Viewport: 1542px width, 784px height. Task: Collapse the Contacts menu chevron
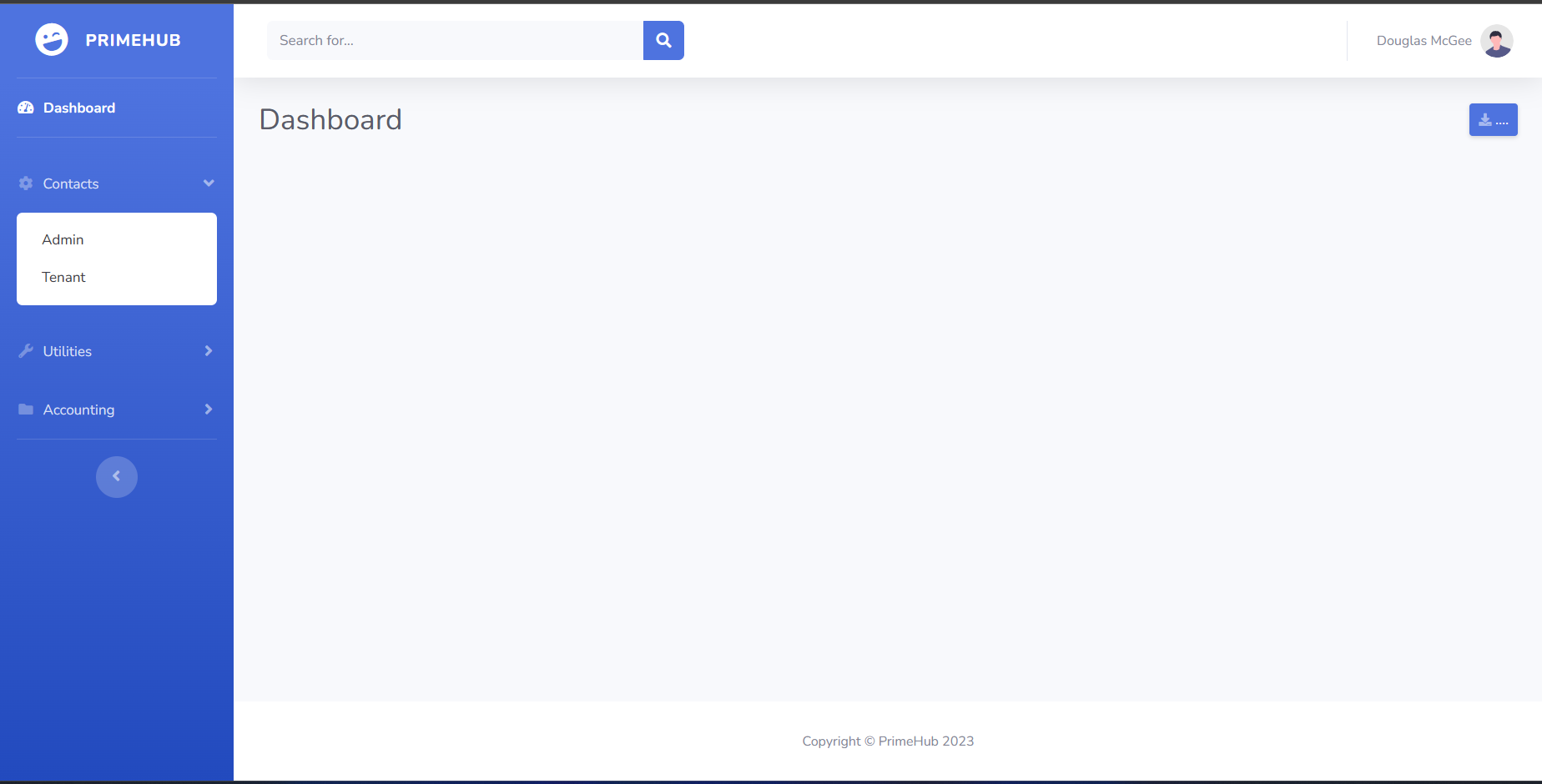tap(209, 183)
